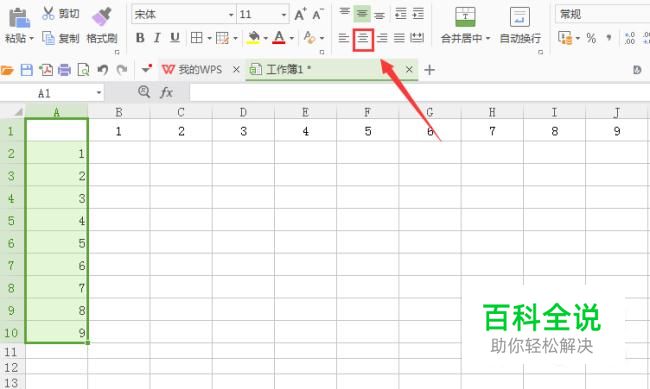Apply the thousands comma style
Viewport: 650px width, 389px height.
[x=609, y=38]
